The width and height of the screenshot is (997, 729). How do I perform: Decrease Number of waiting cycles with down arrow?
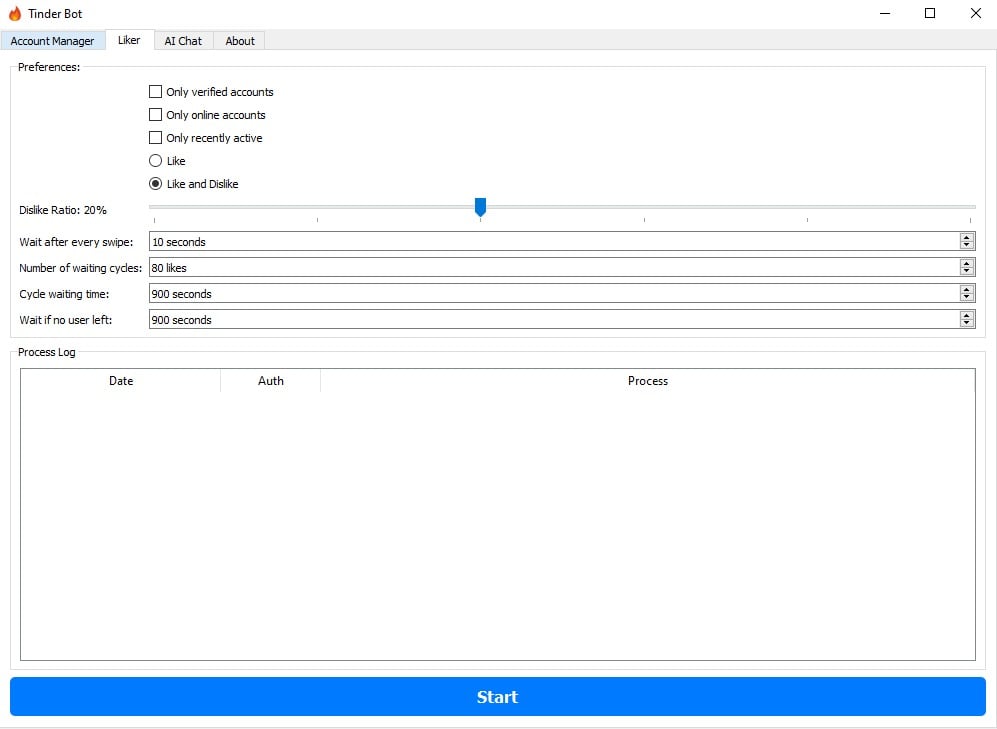tap(966, 271)
